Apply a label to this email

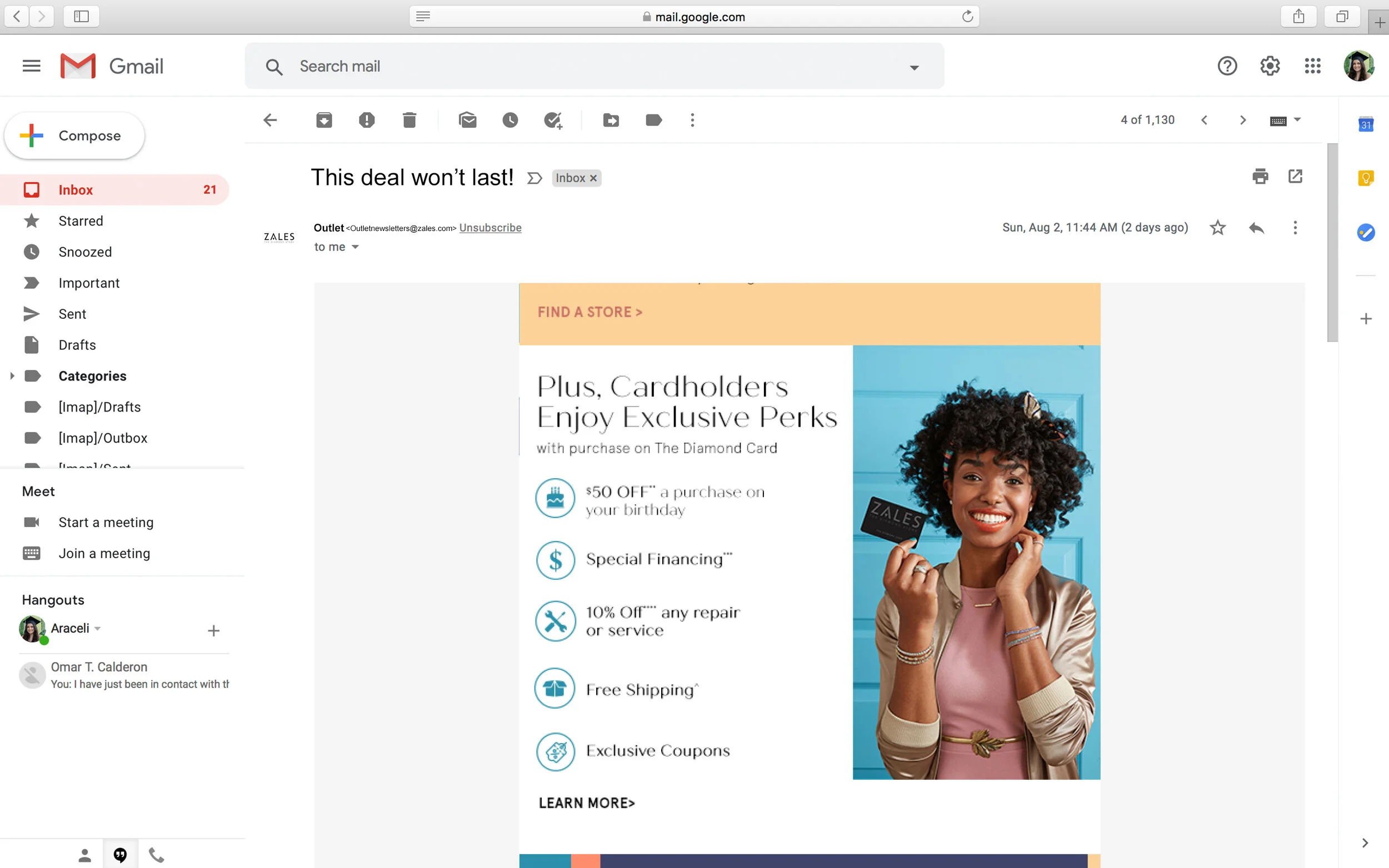653,120
